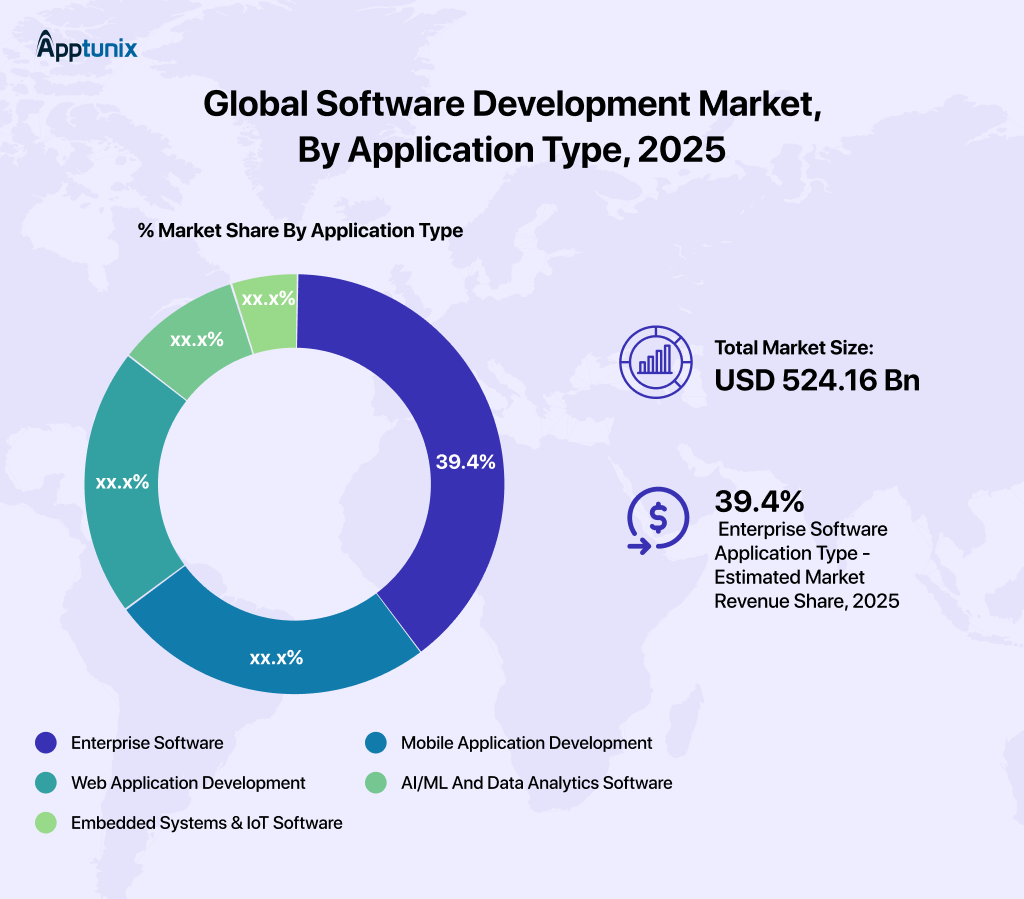The width and height of the screenshot is (1024, 899).
Task: Click the circular dollar sign icon
Action: [656, 523]
